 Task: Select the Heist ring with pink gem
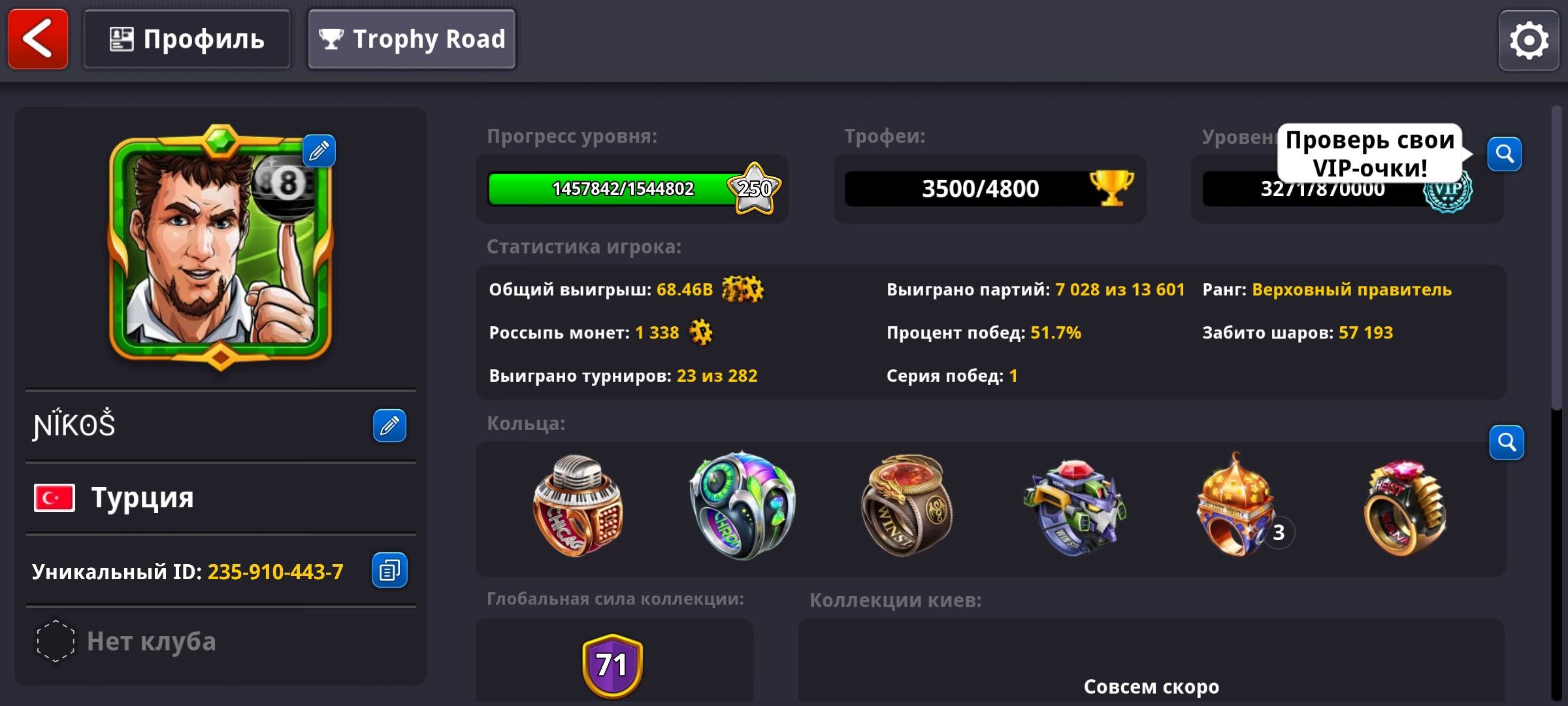(1405, 508)
